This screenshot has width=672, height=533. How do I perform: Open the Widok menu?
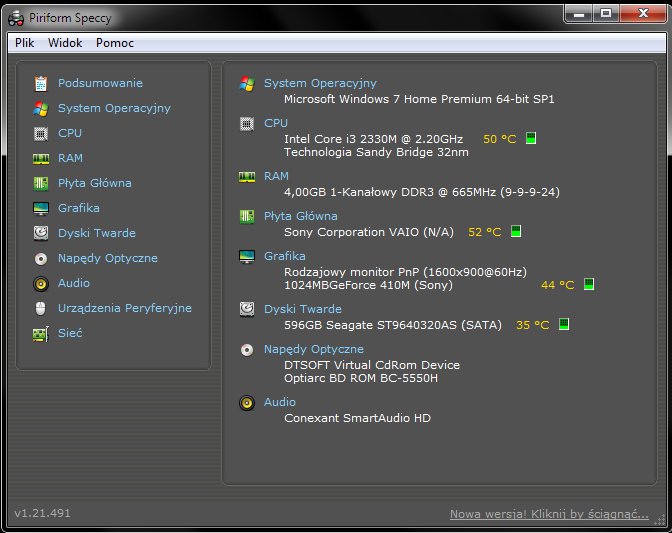[65, 43]
